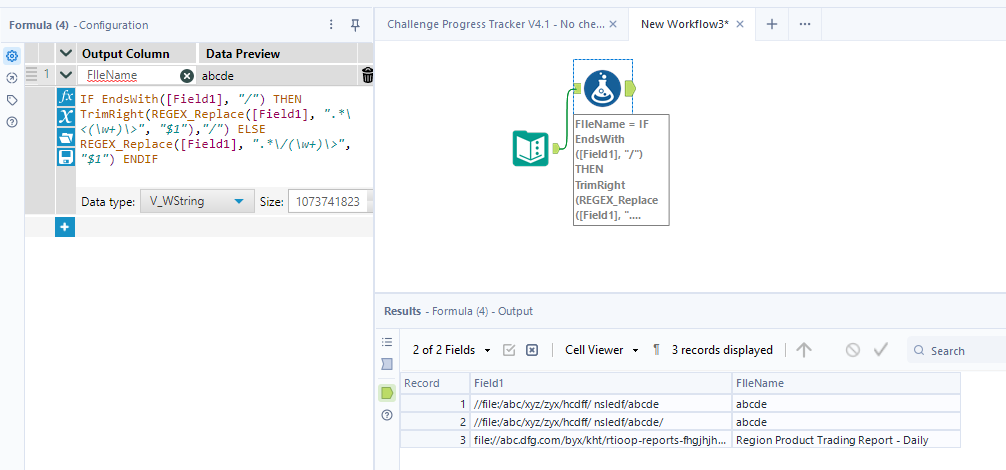Open the X columns and constants picker
The height and width of the screenshot is (470, 1006).
point(65,118)
